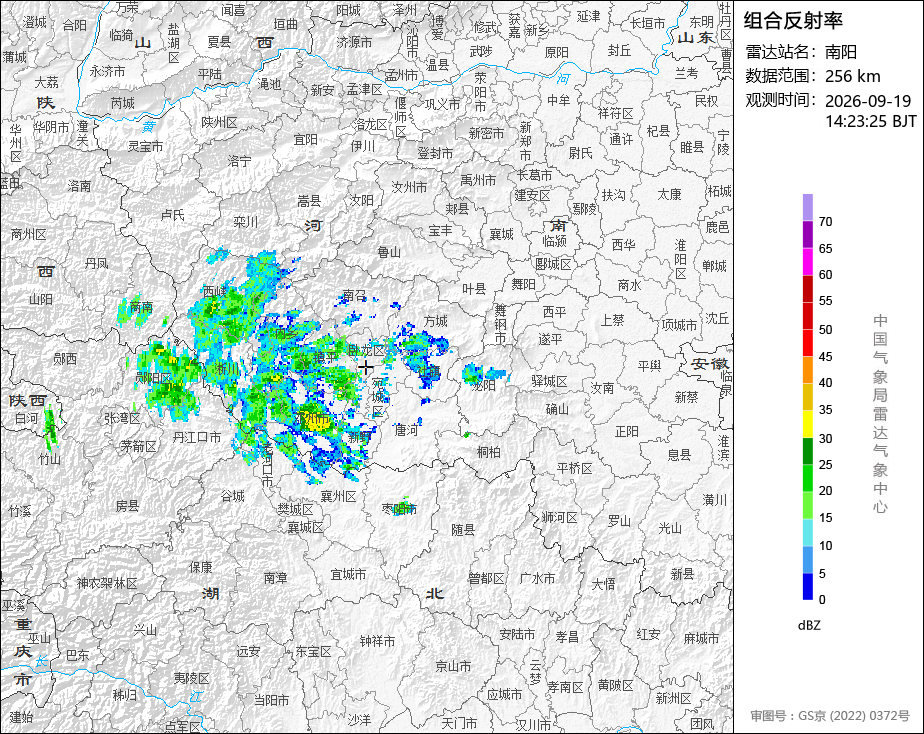Click the 钟祥市 city label
The height and width of the screenshot is (734, 924).
[x=377, y=641]
